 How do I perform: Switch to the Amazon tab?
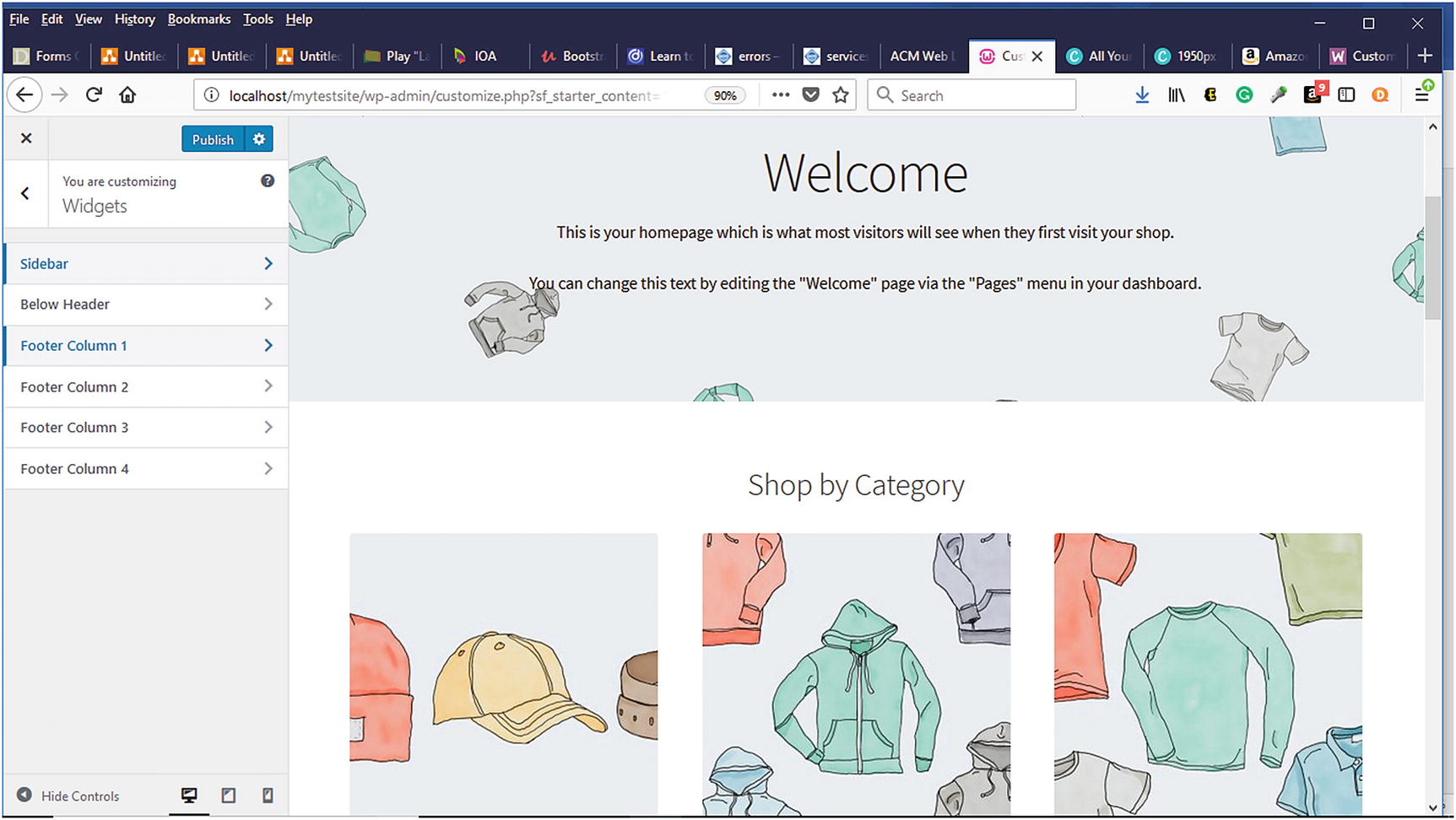click(1275, 57)
